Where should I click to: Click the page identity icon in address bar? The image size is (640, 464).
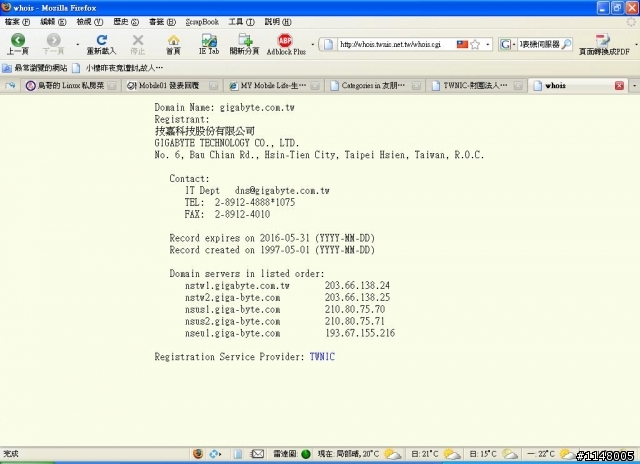329,44
